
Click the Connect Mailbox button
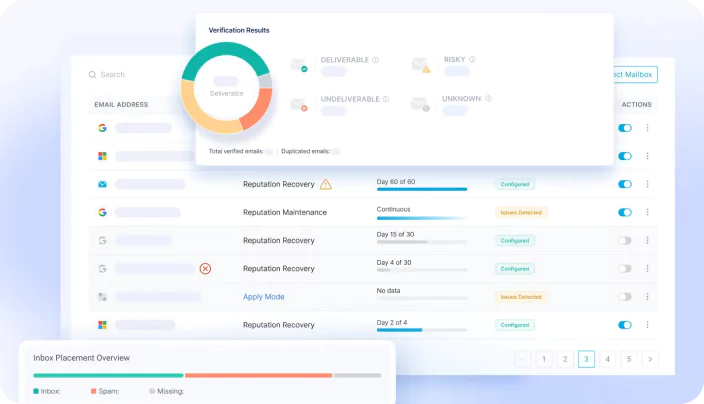636,75
